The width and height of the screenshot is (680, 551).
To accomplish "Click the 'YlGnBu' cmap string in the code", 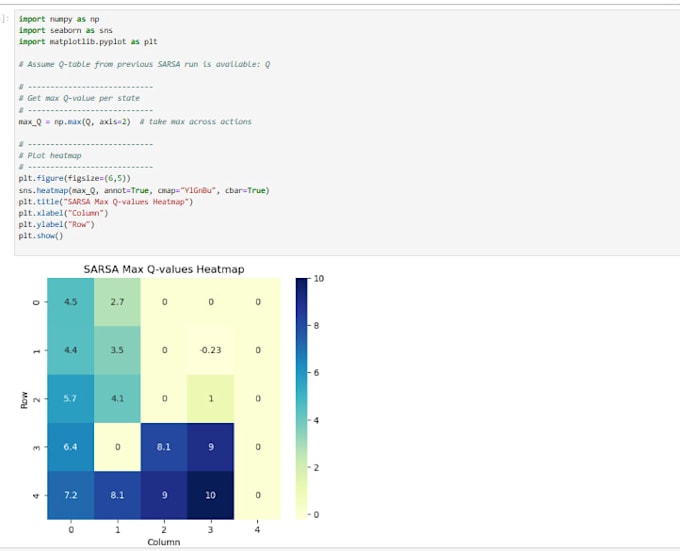I will (197, 190).
